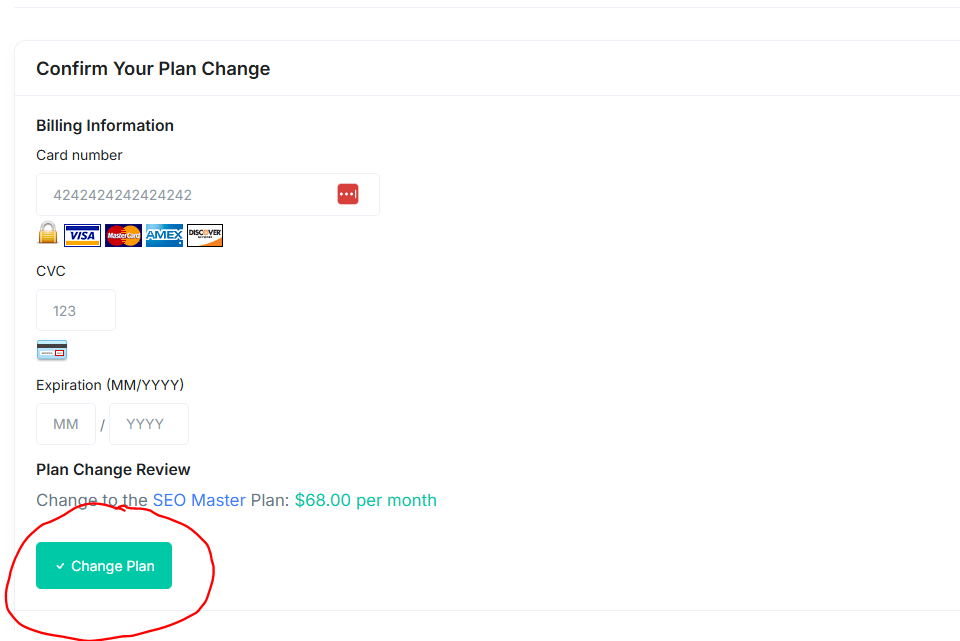Click into the CVC input field
This screenshot has width=960, height=641.
[76, 310]
